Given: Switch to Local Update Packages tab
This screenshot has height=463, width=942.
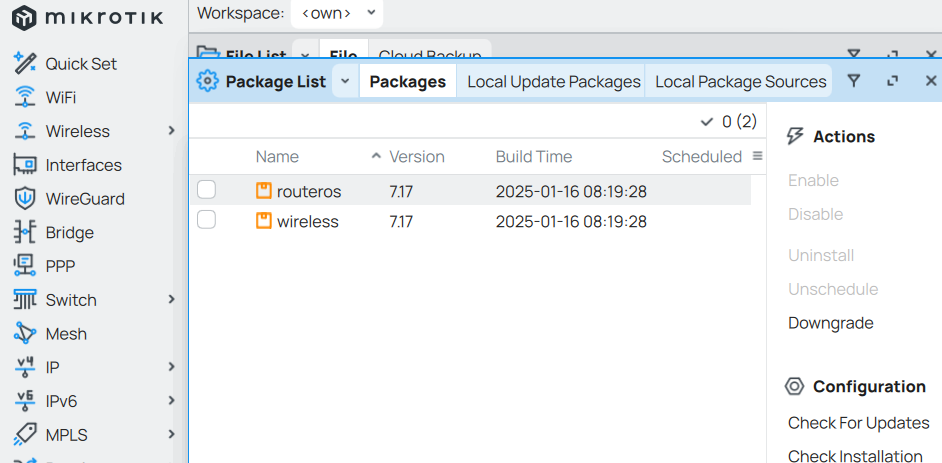Looking at the screenshot, I should (x=553, y=82).
